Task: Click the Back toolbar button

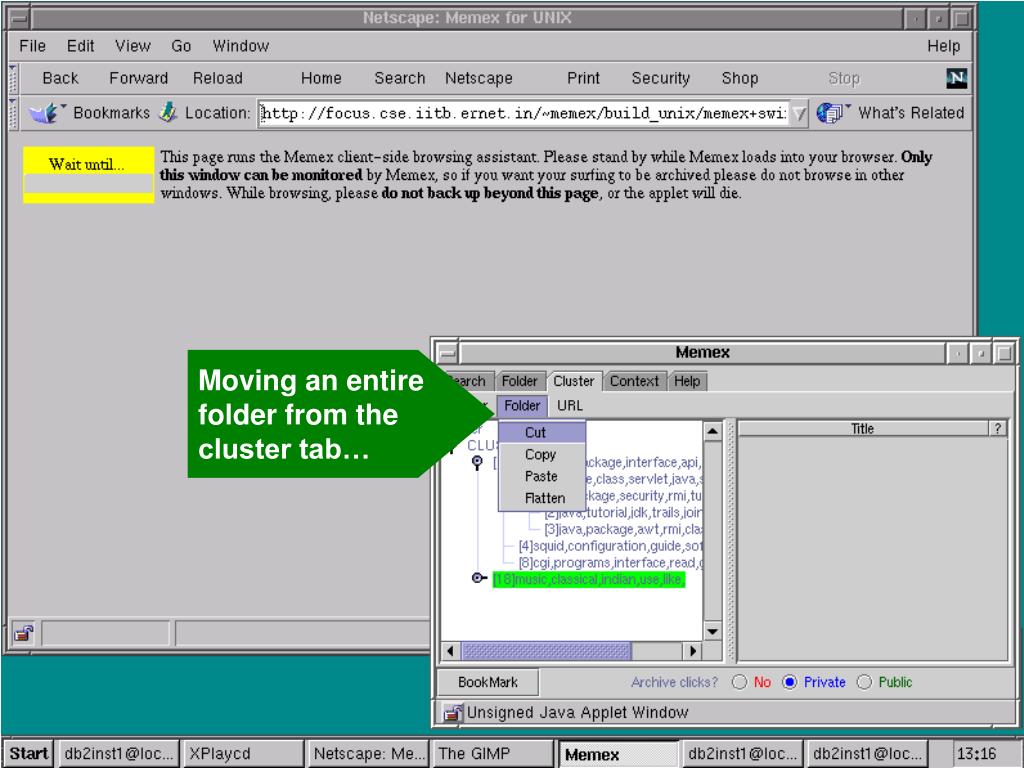Action: pos(60,78)
